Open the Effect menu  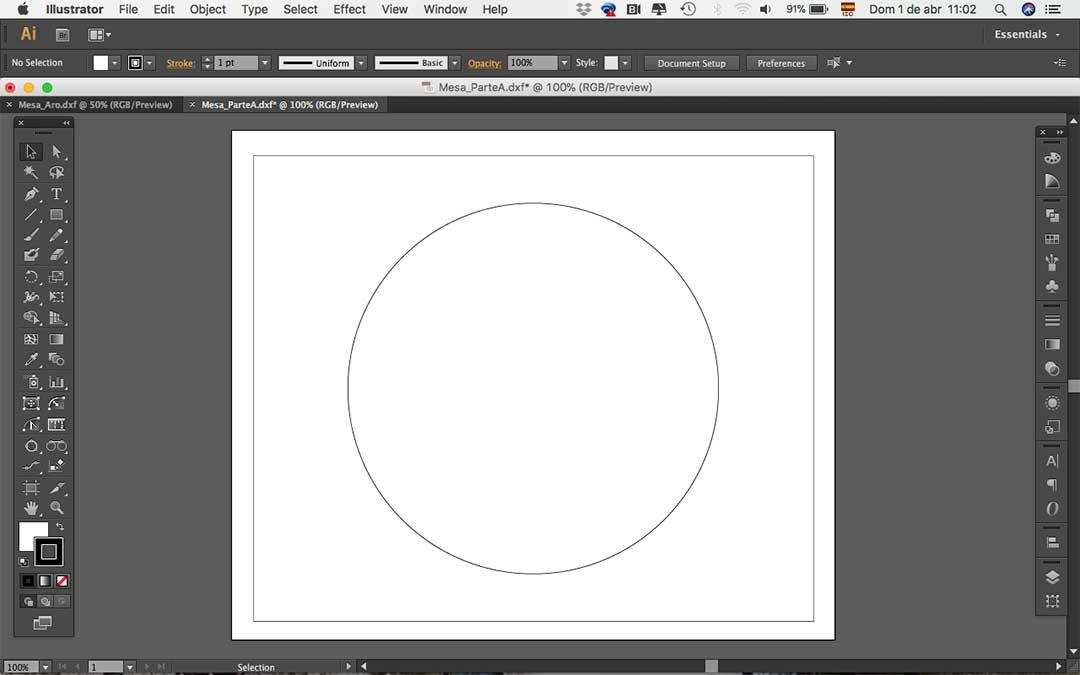coord(349,9)
